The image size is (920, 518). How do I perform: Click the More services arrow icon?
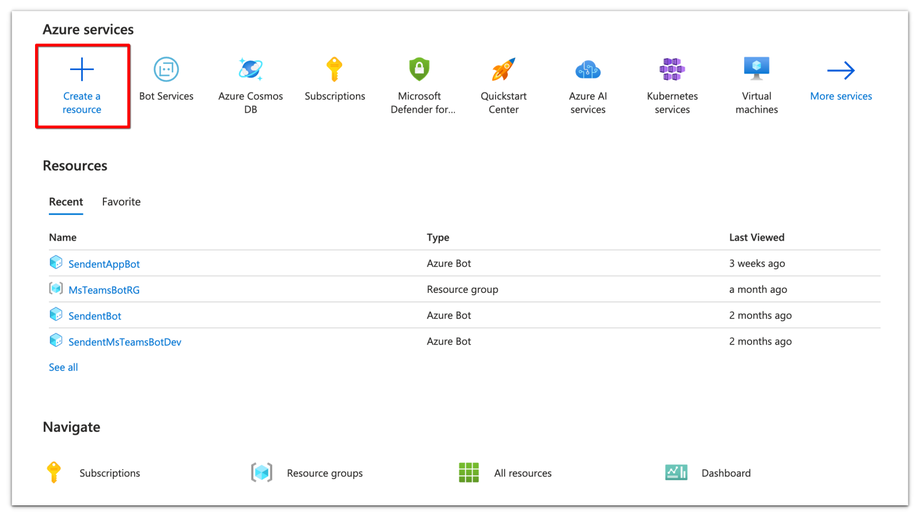(841, 70)
